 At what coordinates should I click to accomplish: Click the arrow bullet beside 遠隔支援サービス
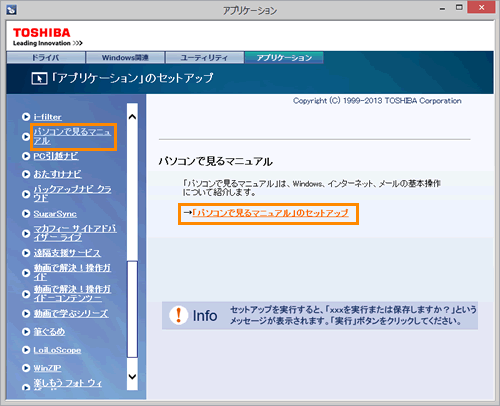tap(26, 253)
